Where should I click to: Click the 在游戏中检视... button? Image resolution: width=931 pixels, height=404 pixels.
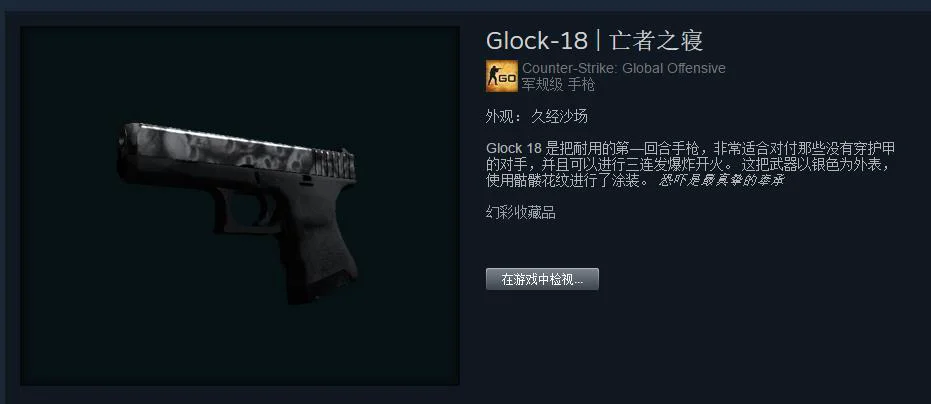pos(542,279)
